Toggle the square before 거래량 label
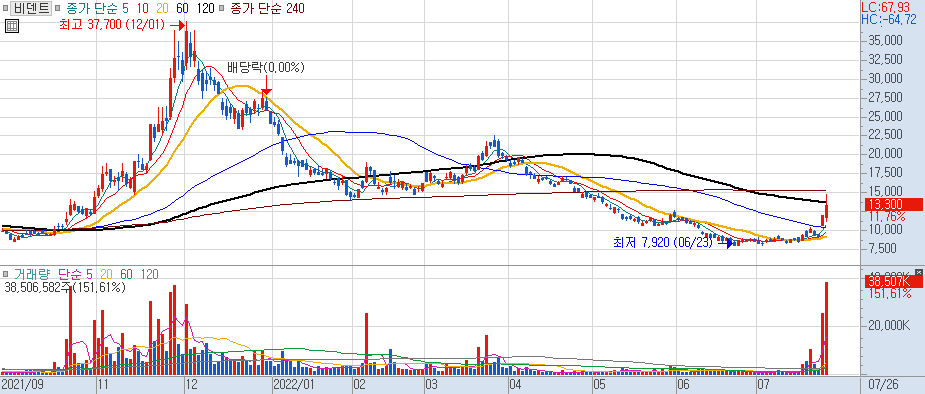925x394 pixels. coord(6,274)
